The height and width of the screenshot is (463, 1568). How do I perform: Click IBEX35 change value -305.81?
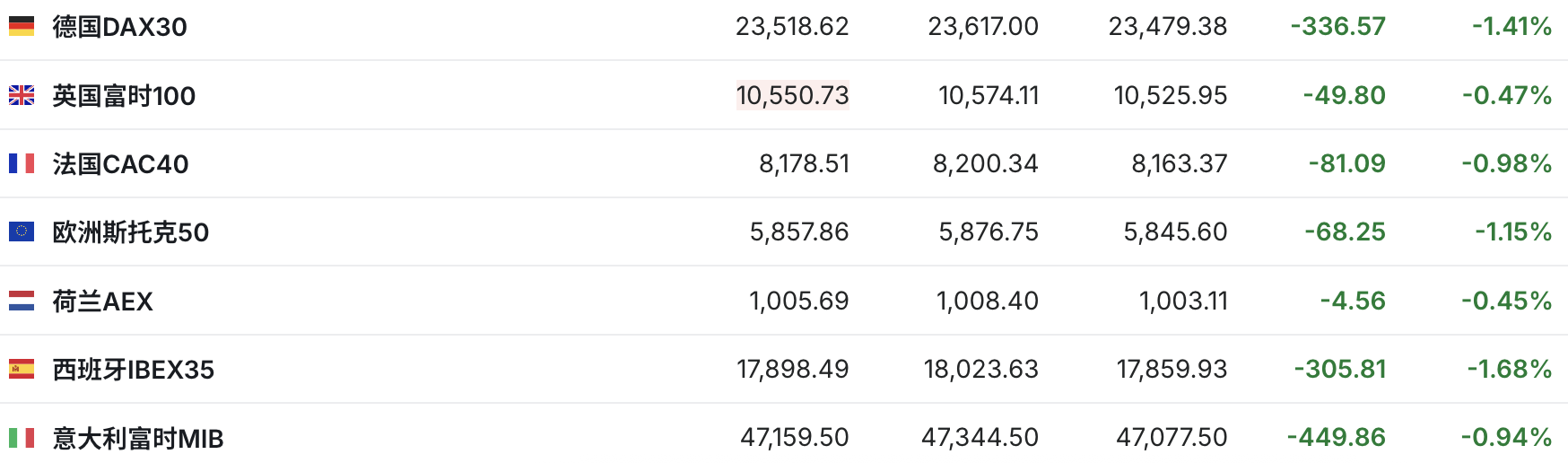pos(1339,369)
